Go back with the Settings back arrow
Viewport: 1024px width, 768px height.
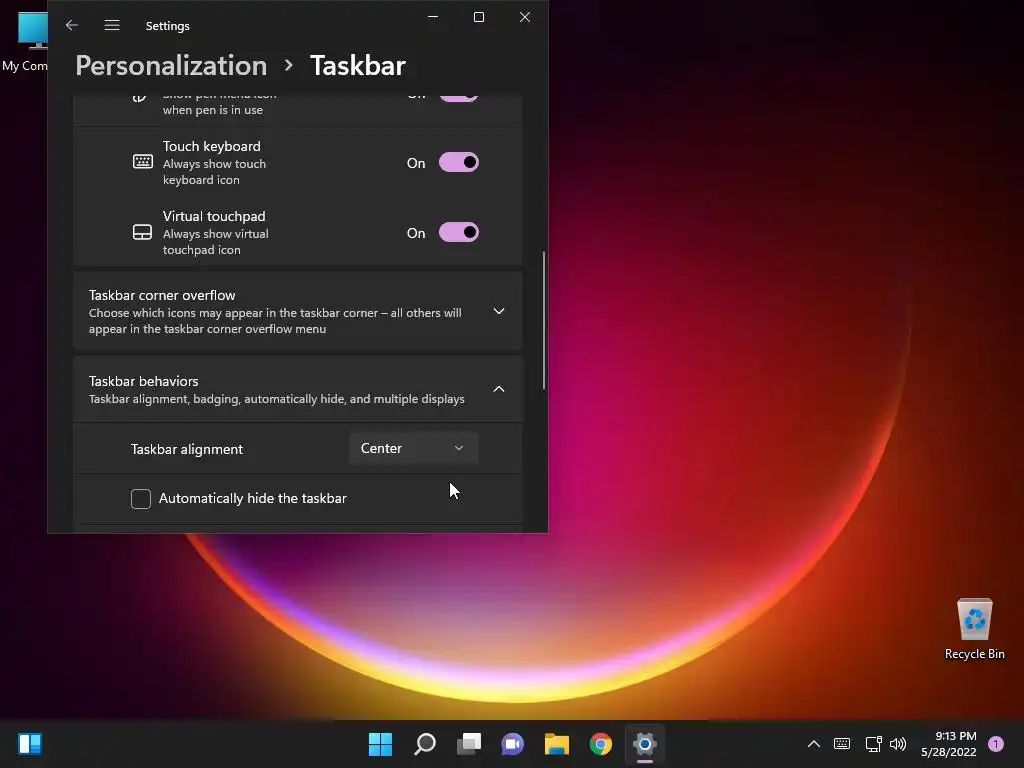point(72,25)
